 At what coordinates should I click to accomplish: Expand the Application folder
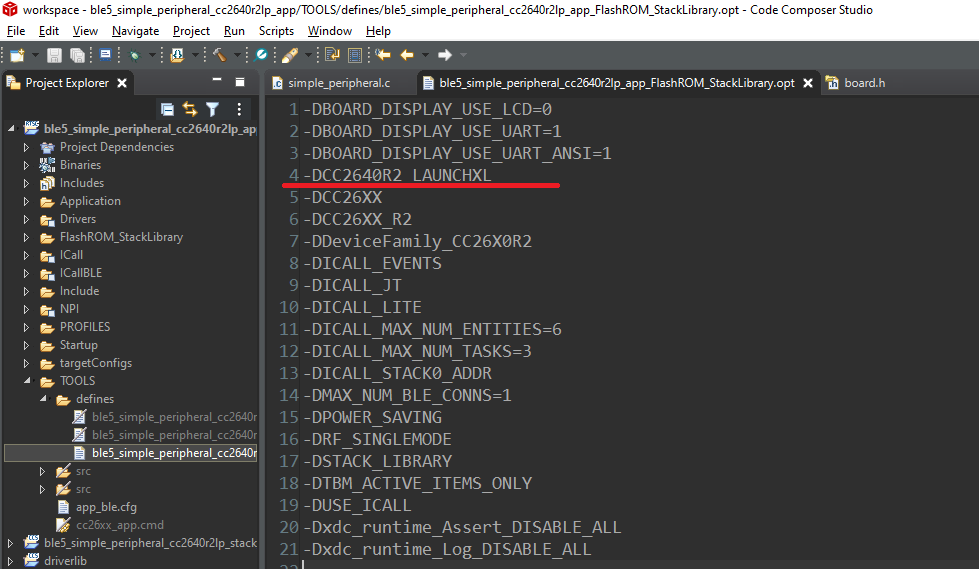tap(26, 201)
